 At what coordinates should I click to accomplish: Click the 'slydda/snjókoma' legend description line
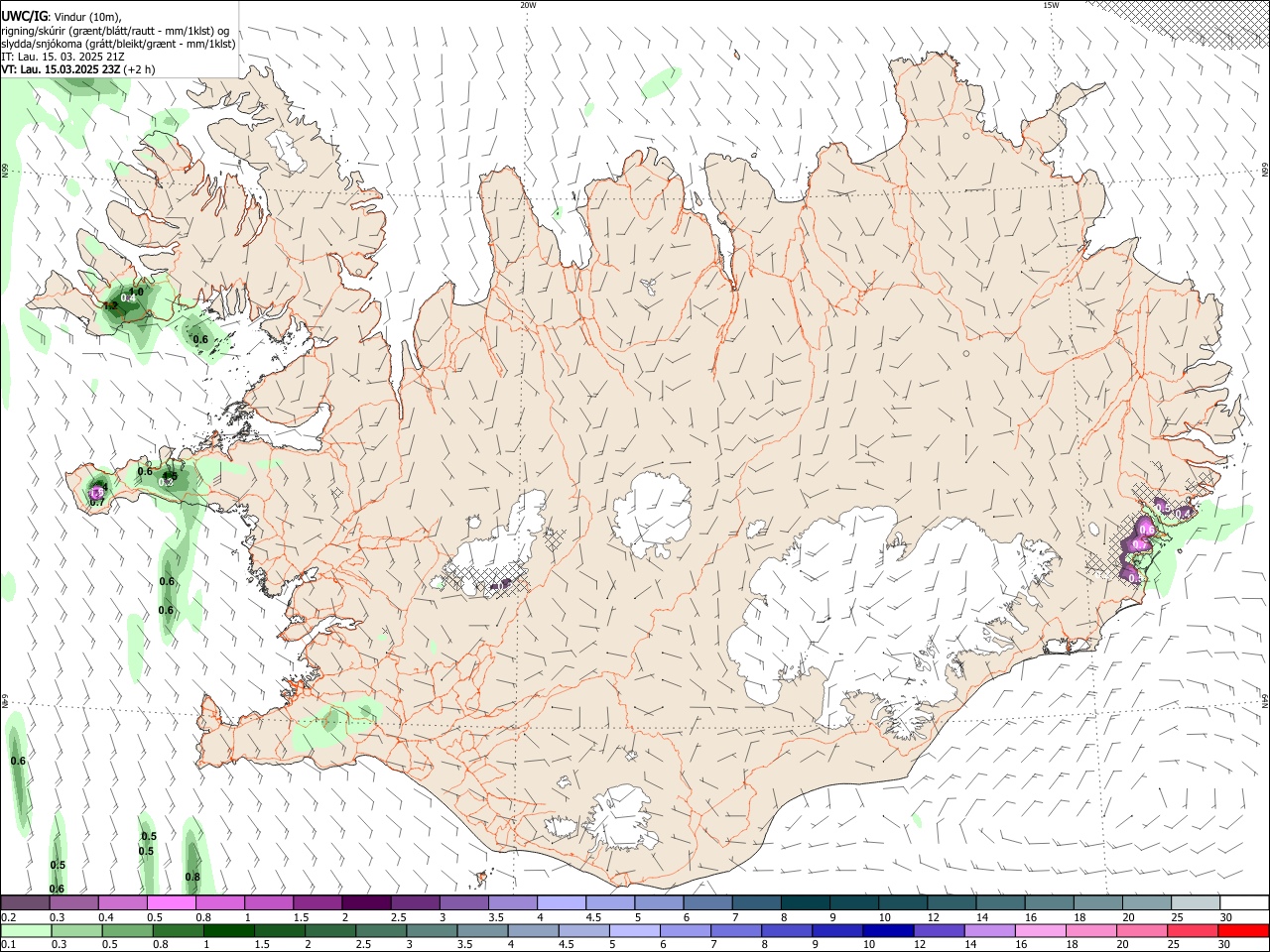[x=118, y=44]
